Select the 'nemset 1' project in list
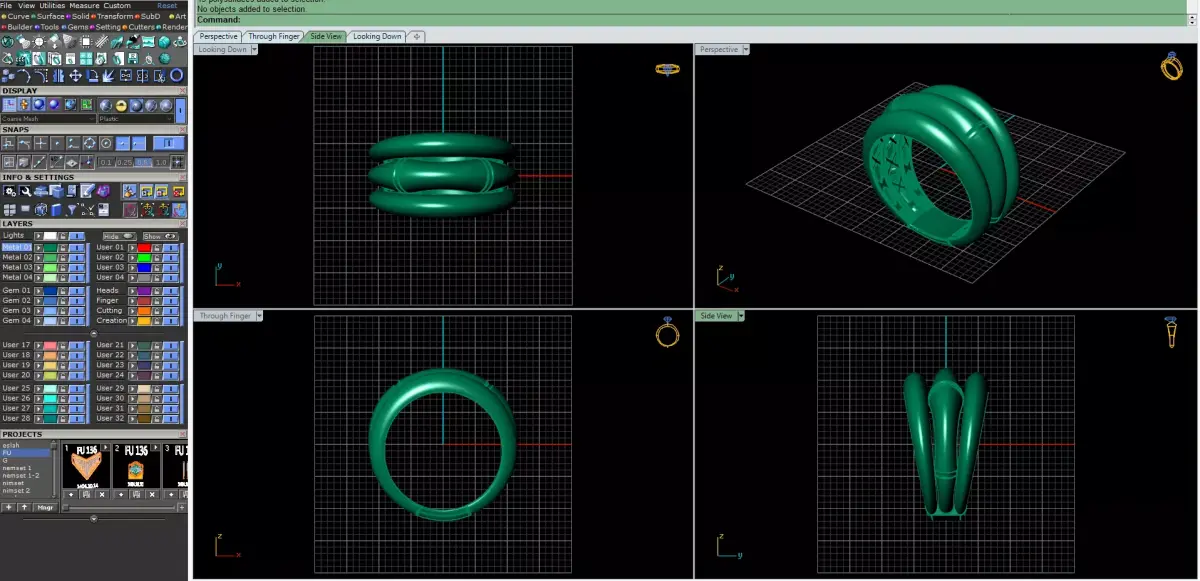The width and height of the screenshot is (1200, 581). (17, 468)
